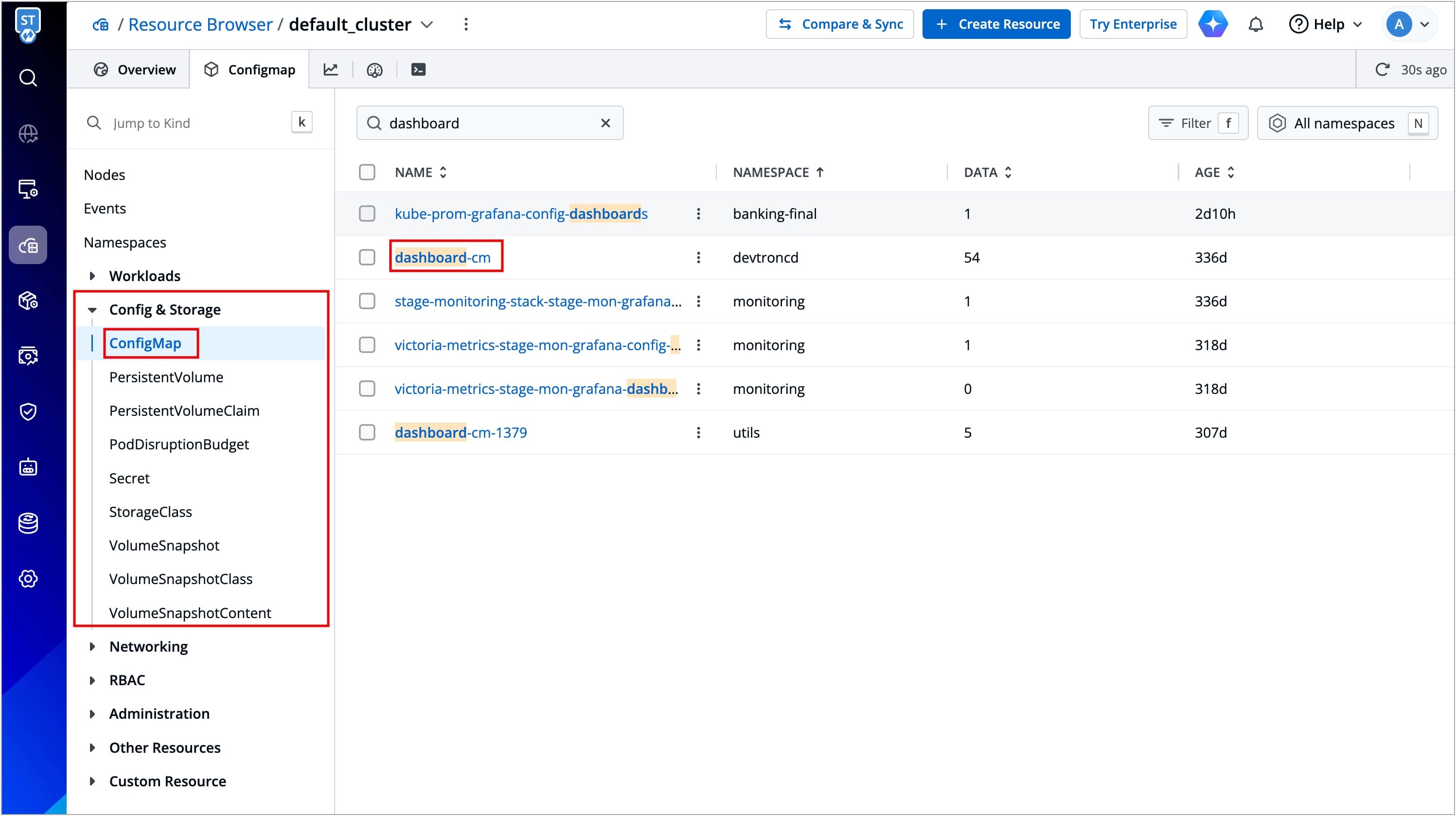Open the left sidebar search icon
This screenshot has height=816, width=1456.
(28, 77)
